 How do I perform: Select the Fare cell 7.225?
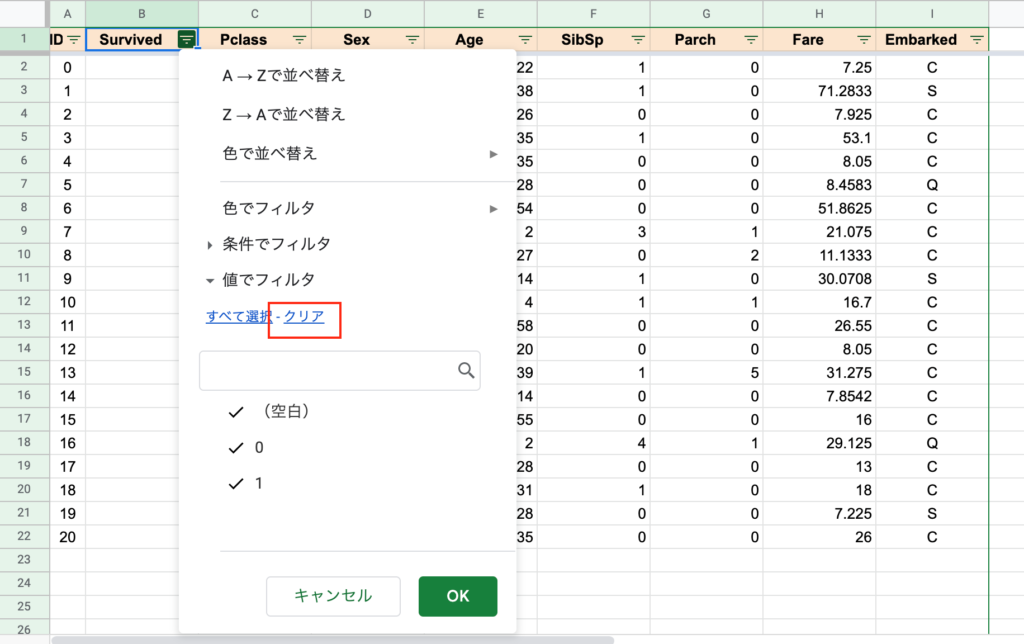click(x=819, y=513)
